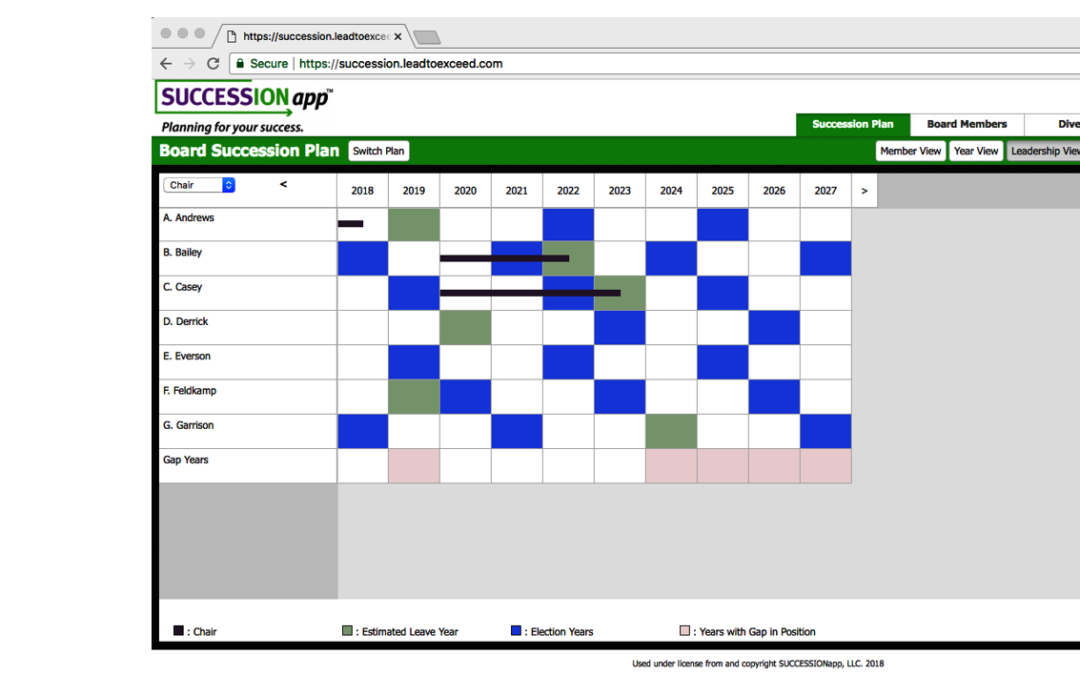Click the A. Andrews row name
Image resolution: width=1080 pixels, height=675 pixels.
tap(188, 218)
